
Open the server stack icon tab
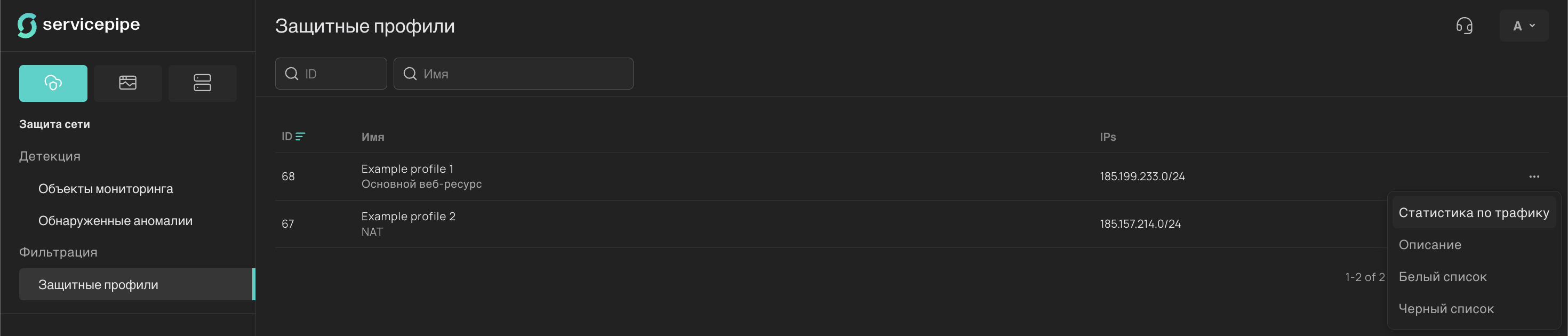coord(202,83)
